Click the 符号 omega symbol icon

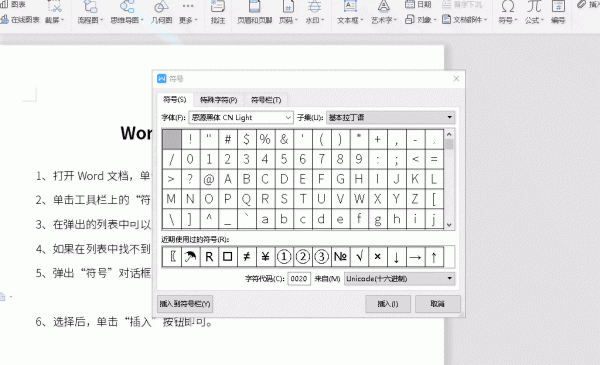click(508, 7)
